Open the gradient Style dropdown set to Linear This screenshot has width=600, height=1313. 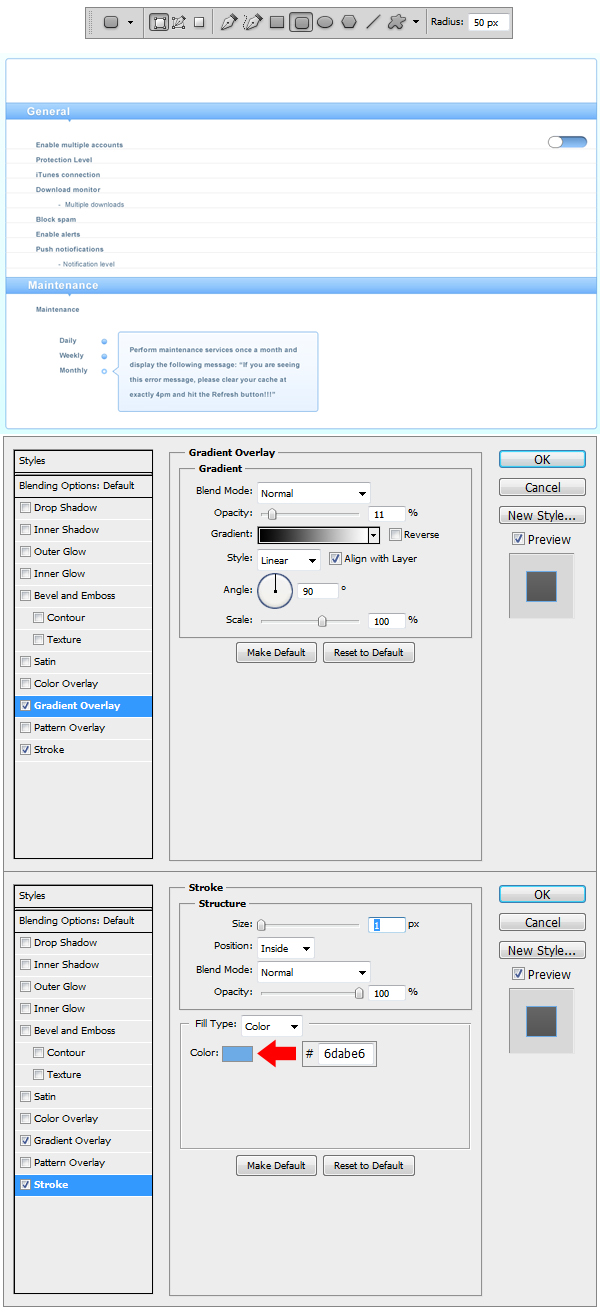click(x=289, y=560)
